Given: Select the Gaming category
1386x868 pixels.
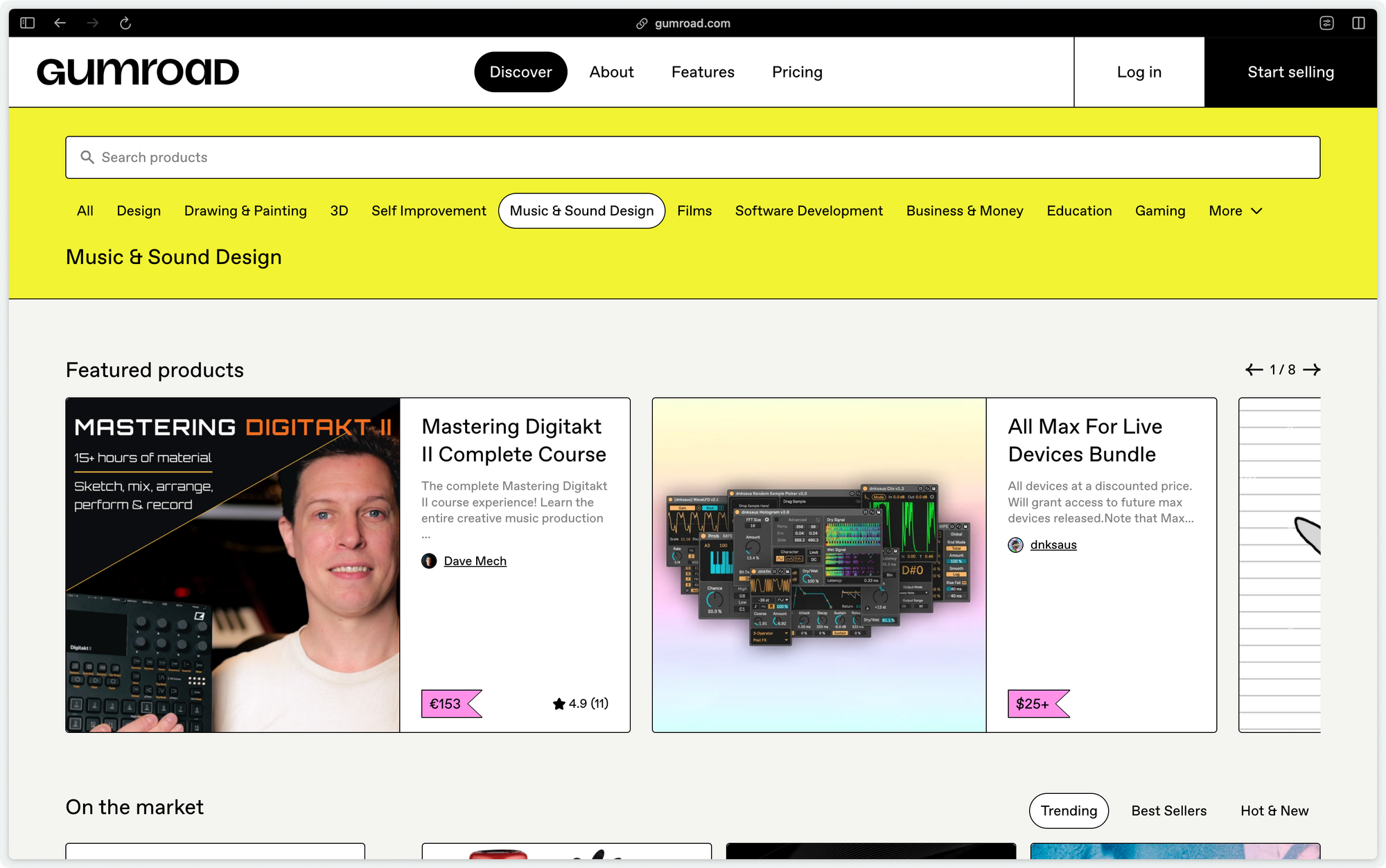Looking at the screenshot, I should tap(1160, 211).
